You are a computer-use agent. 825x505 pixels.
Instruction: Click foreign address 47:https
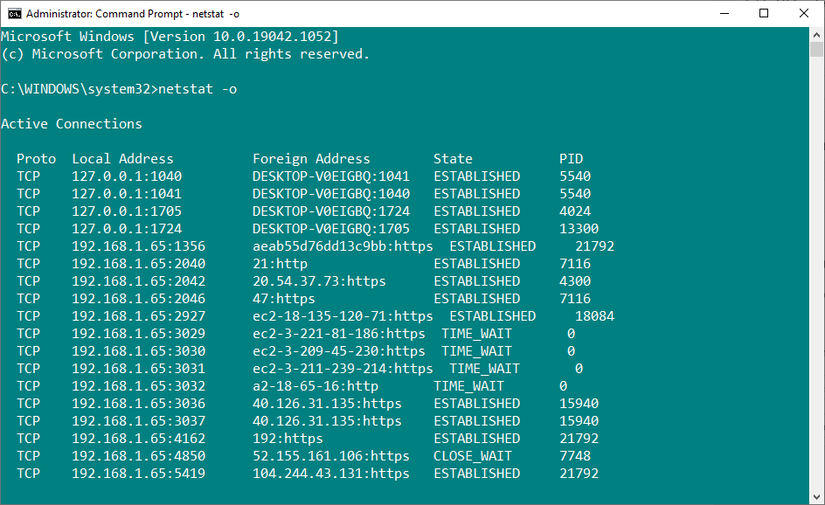284,298
